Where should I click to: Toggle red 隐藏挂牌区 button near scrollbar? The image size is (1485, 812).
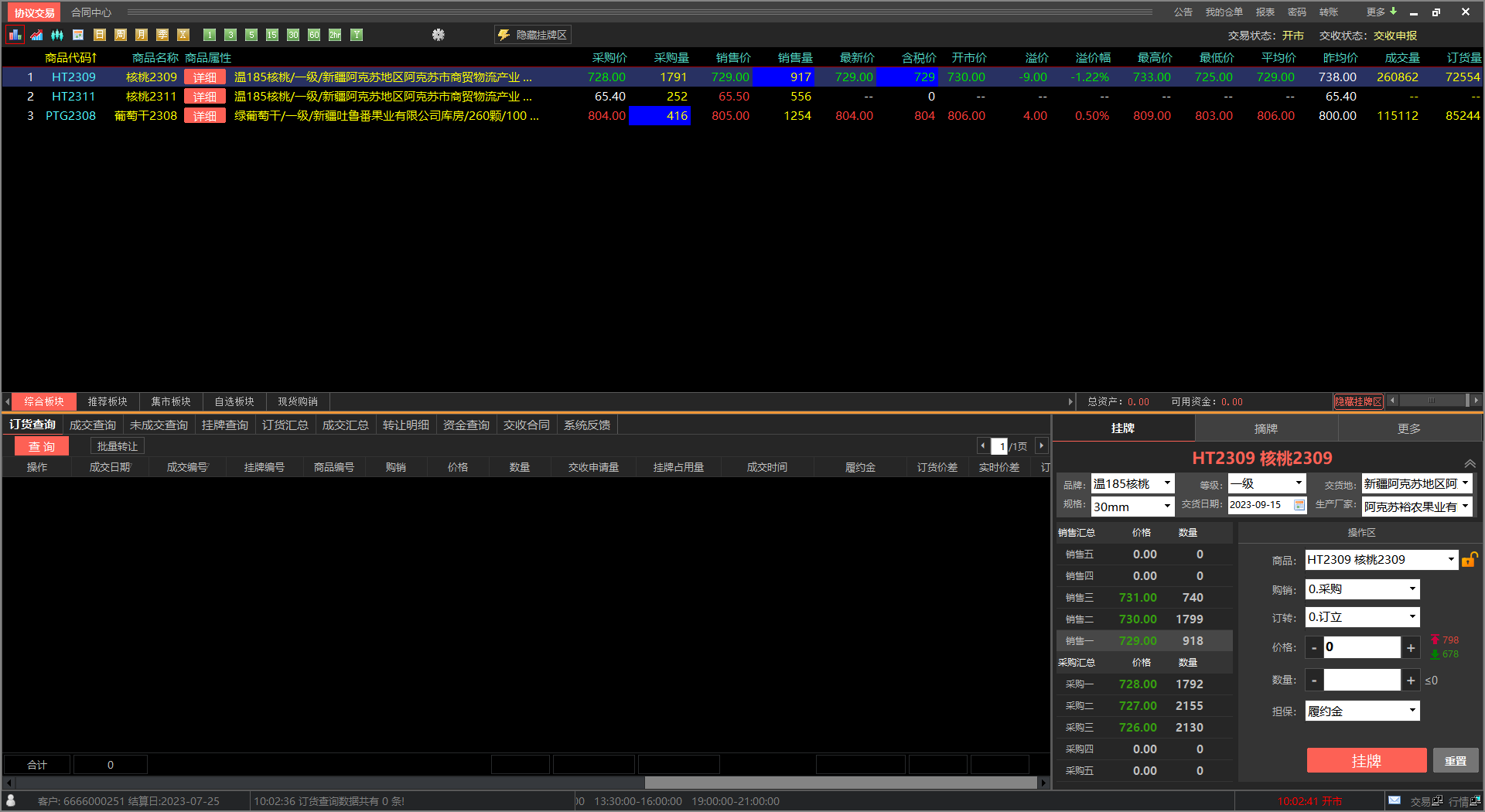pyautogui.click(x=1358, y=401)
